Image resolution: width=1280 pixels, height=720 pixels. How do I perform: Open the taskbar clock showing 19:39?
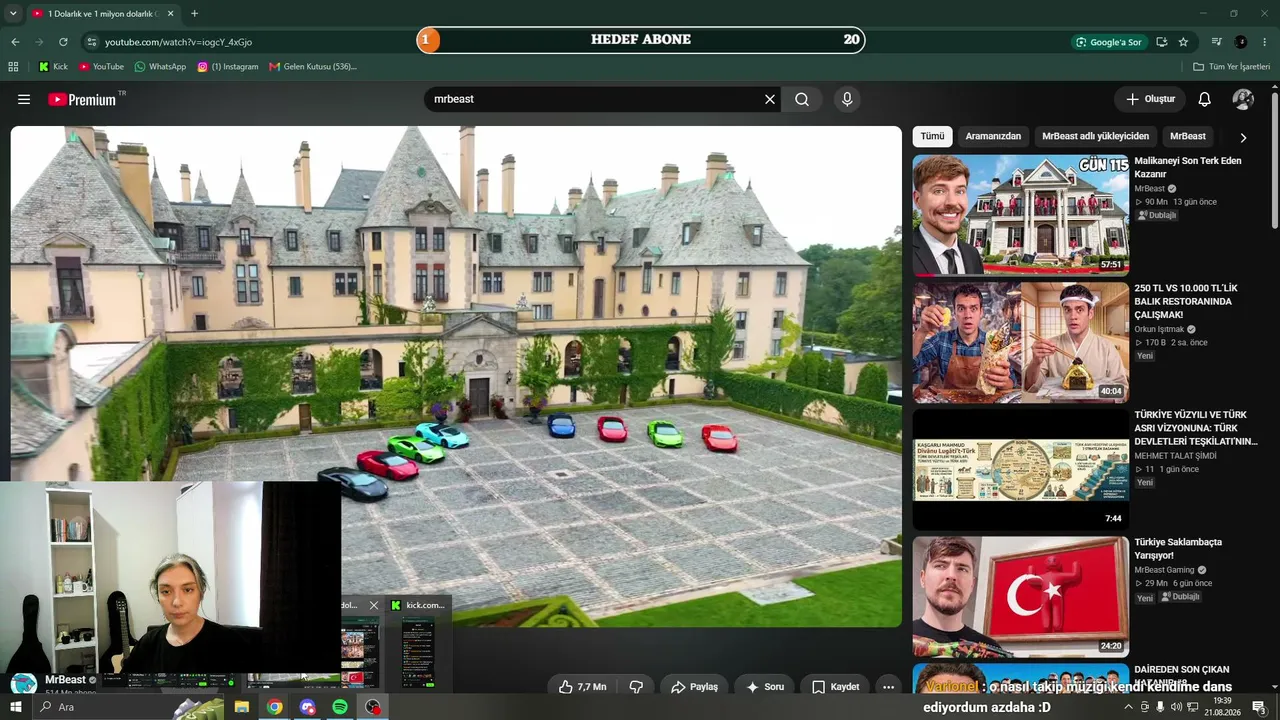click(x=1222, y=707)
